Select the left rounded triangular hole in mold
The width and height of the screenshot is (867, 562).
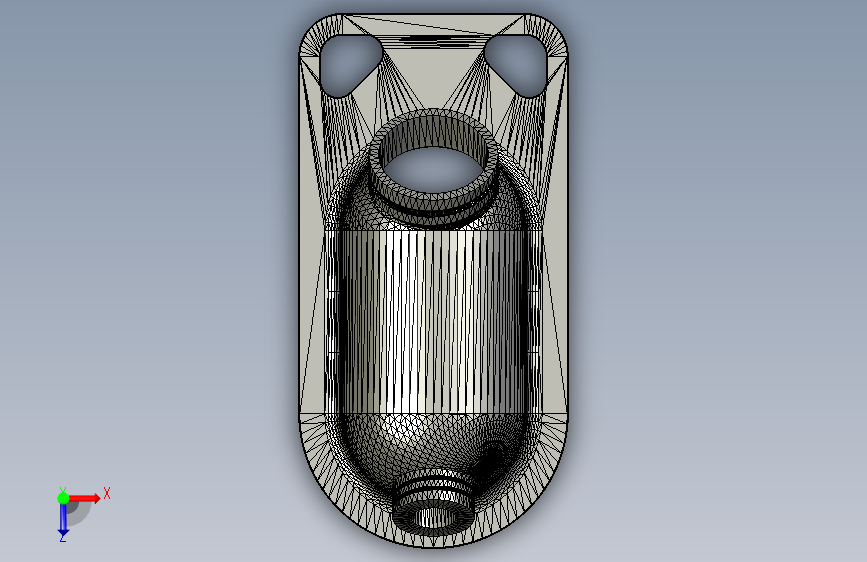tap(349, 66)
